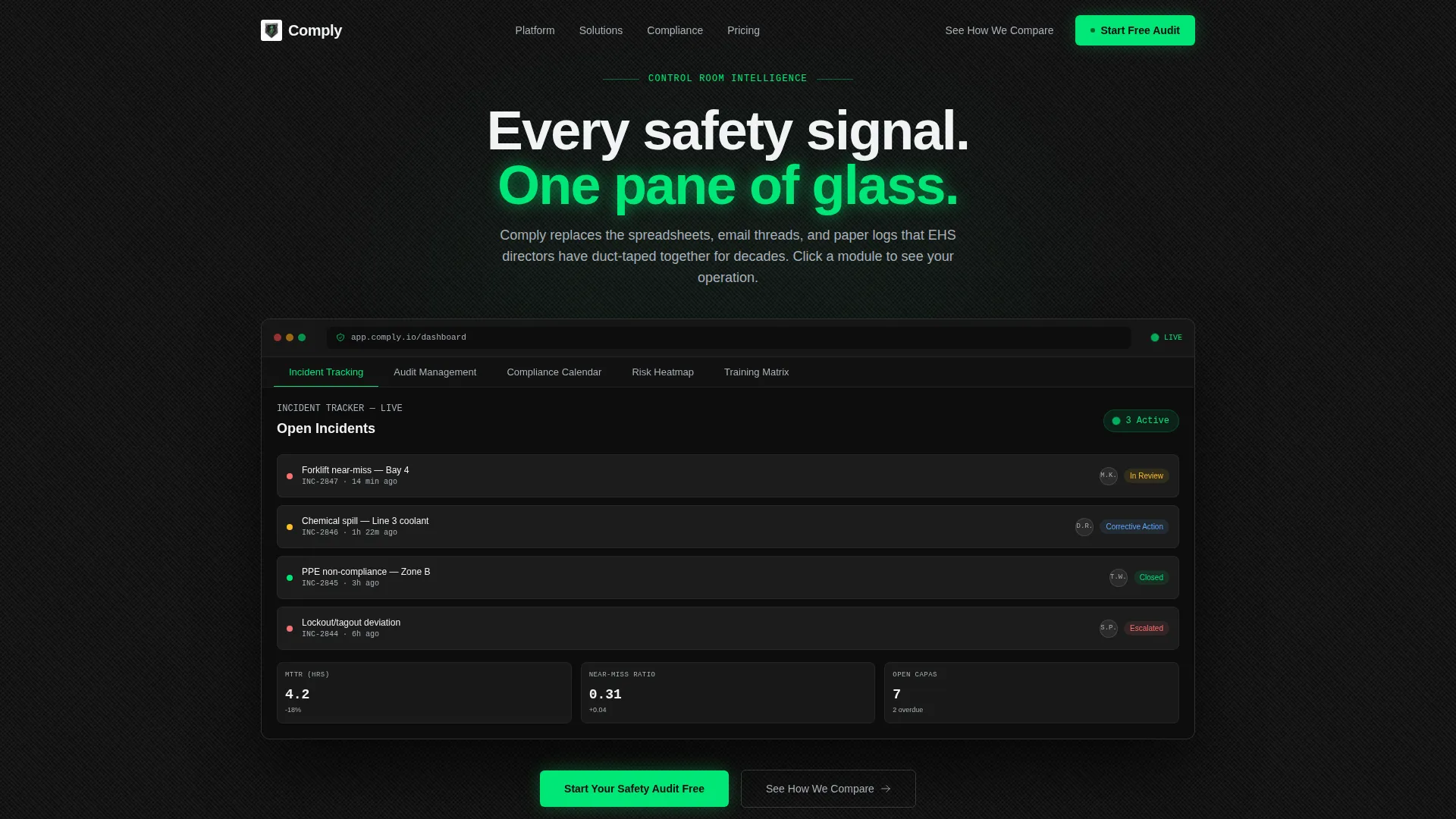Click the INC-2844 · 6h ago text
1456x819 pixels.
click(x=340, y=634)
